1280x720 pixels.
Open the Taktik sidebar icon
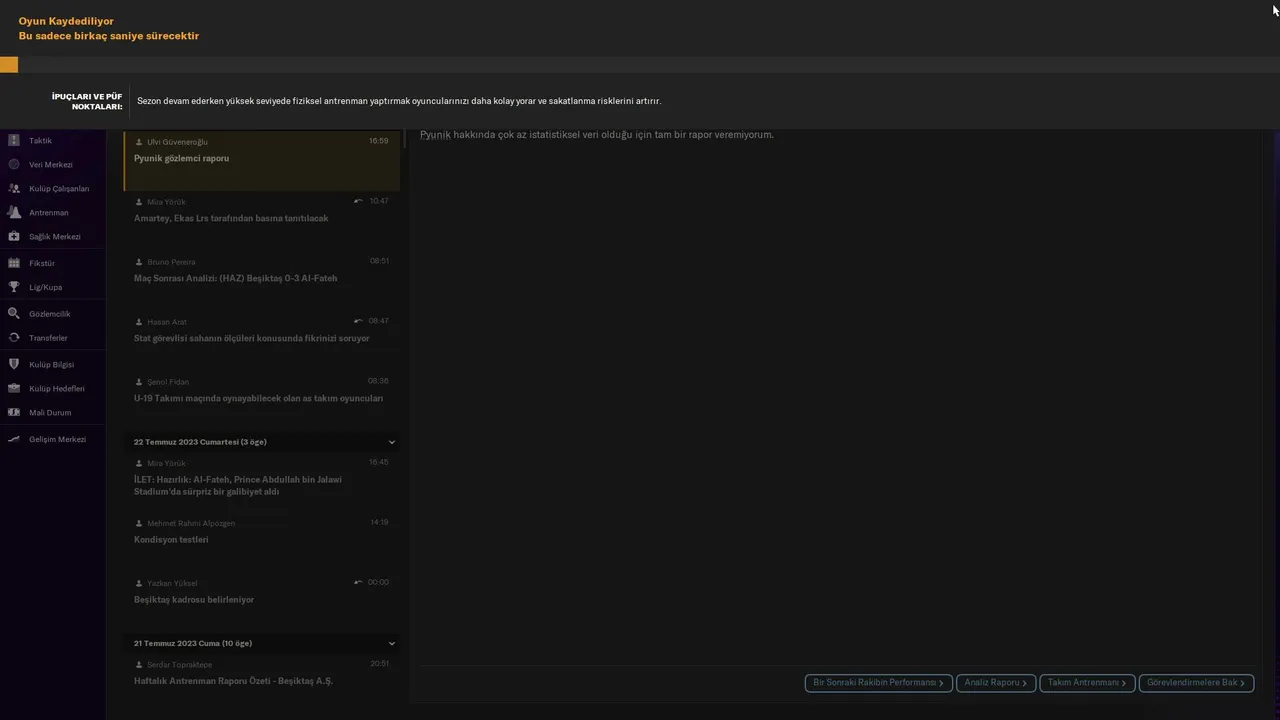14,140
